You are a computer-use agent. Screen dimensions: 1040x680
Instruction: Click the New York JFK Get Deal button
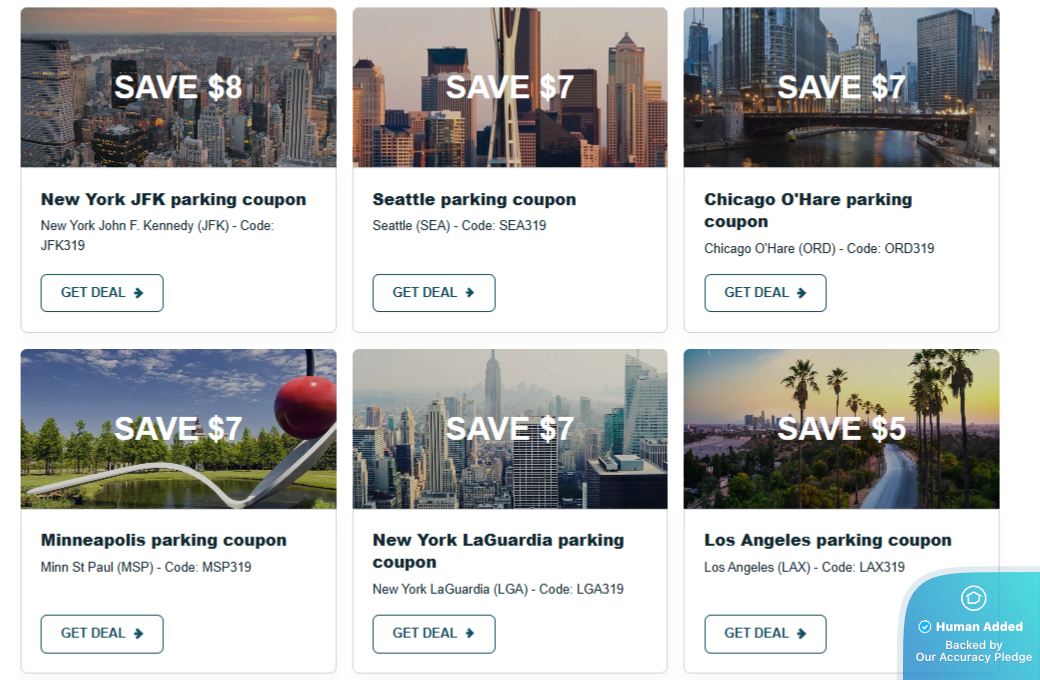click(102, 293)
